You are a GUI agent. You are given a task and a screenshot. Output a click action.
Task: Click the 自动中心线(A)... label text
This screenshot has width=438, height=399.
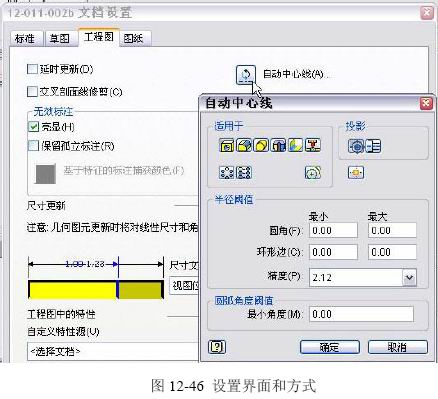[295, 74]
